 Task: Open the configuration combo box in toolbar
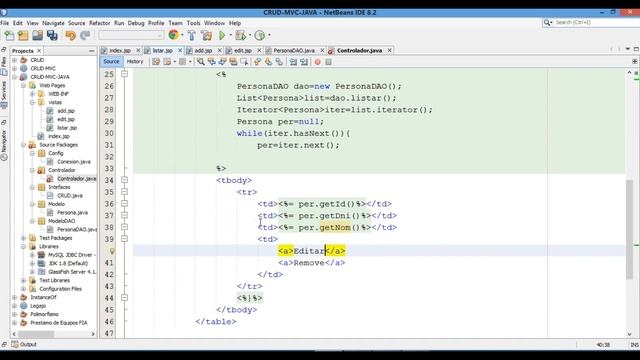point(131,36)
